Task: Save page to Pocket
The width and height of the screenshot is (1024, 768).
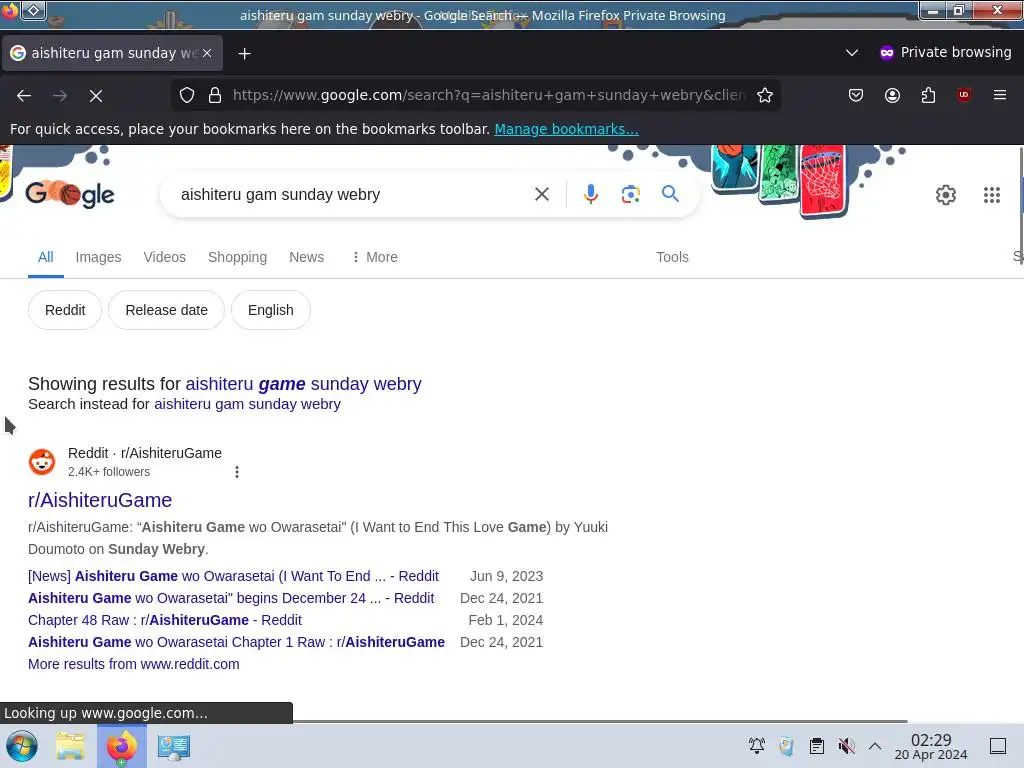Action: click(856, 95)
